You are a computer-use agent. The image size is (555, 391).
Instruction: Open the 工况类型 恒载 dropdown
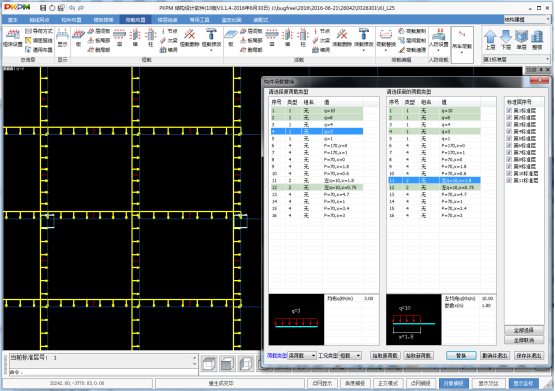[350, 355]
